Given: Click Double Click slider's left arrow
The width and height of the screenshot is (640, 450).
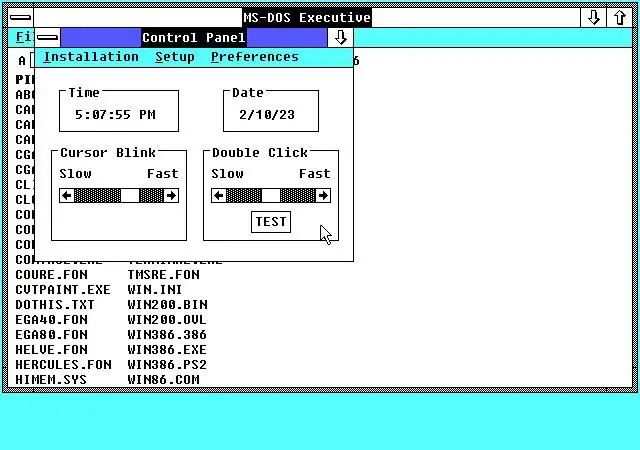Looking at the screenshot, I should coord(218,196).
